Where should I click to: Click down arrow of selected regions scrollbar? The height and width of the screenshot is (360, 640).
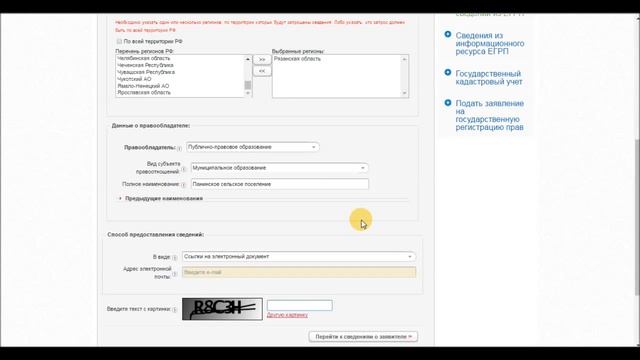pos(404,93)
